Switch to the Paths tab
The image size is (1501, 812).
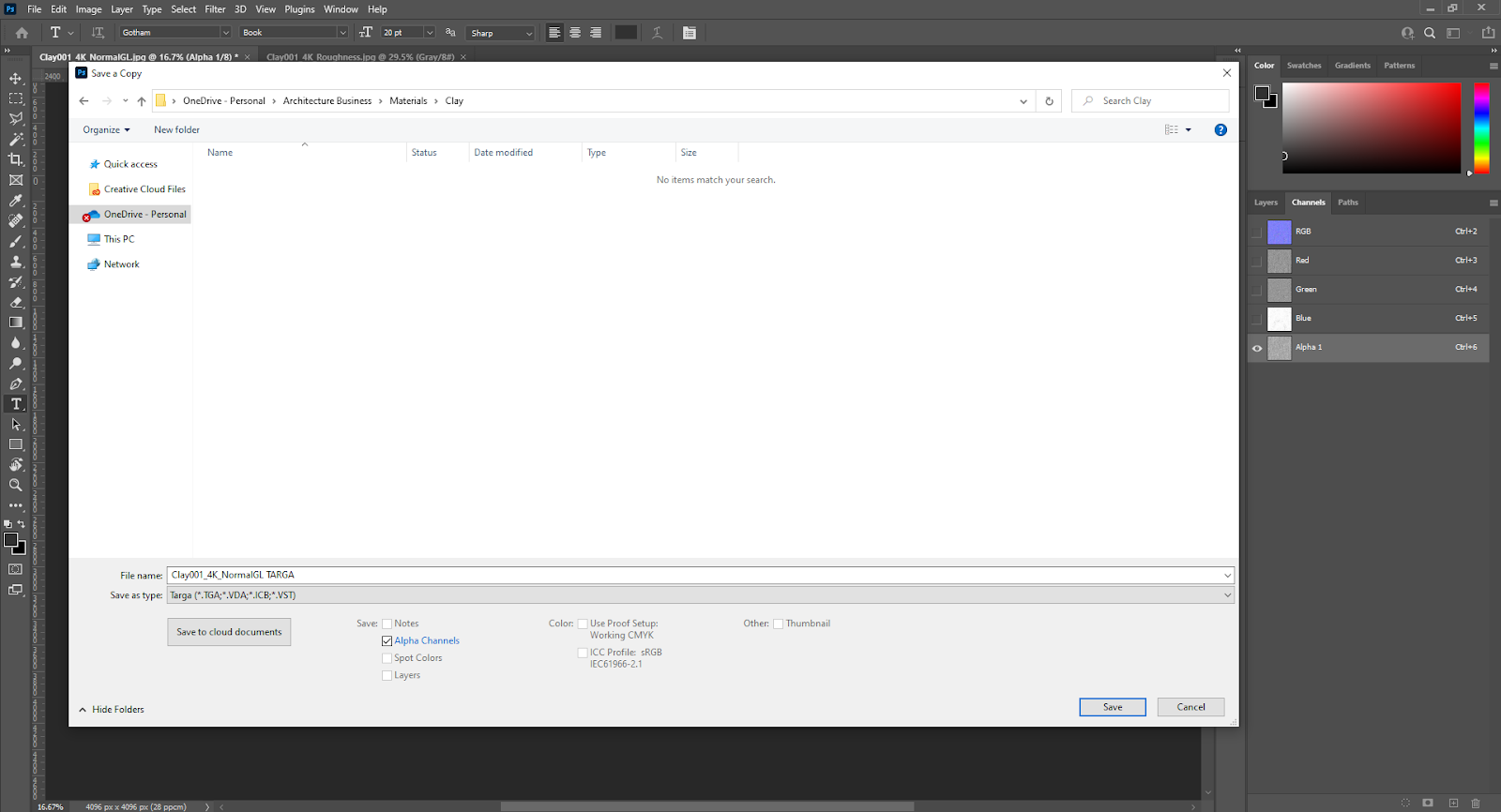[1348, 203]
